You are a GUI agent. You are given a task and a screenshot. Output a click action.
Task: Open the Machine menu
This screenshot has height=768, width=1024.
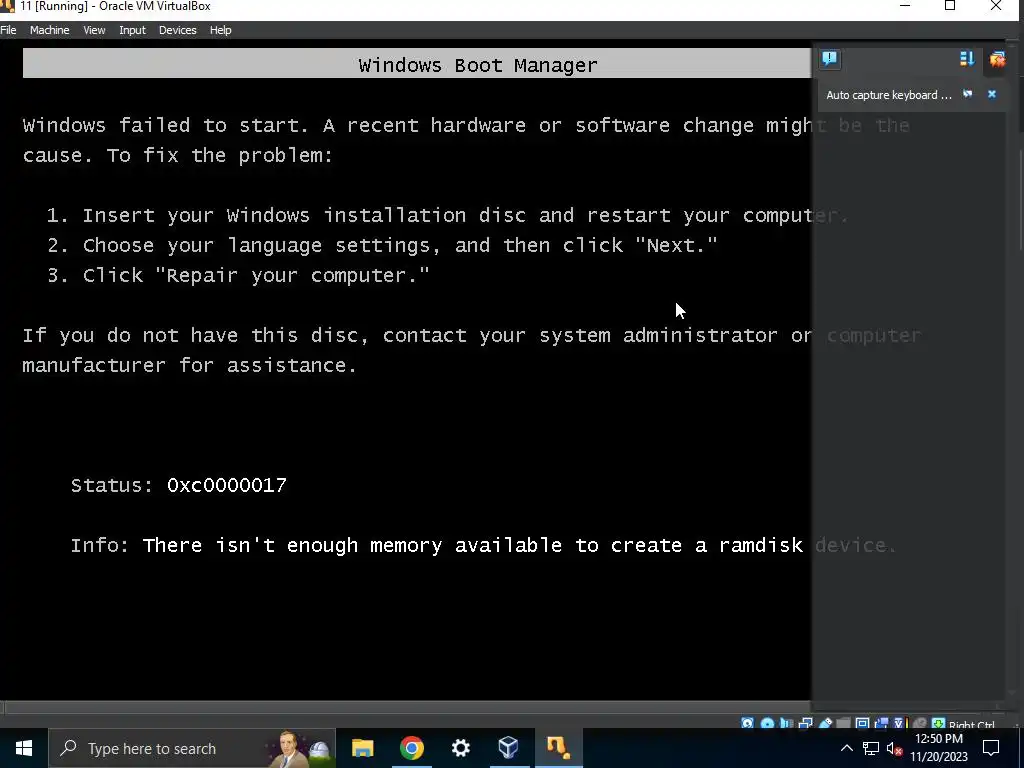click(49, 30)
